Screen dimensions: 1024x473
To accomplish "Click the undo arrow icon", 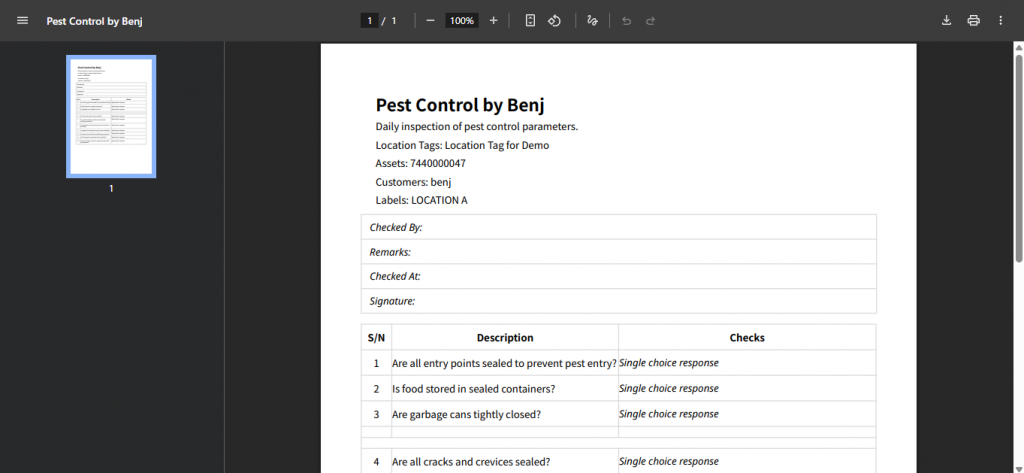I will [626, 21].
